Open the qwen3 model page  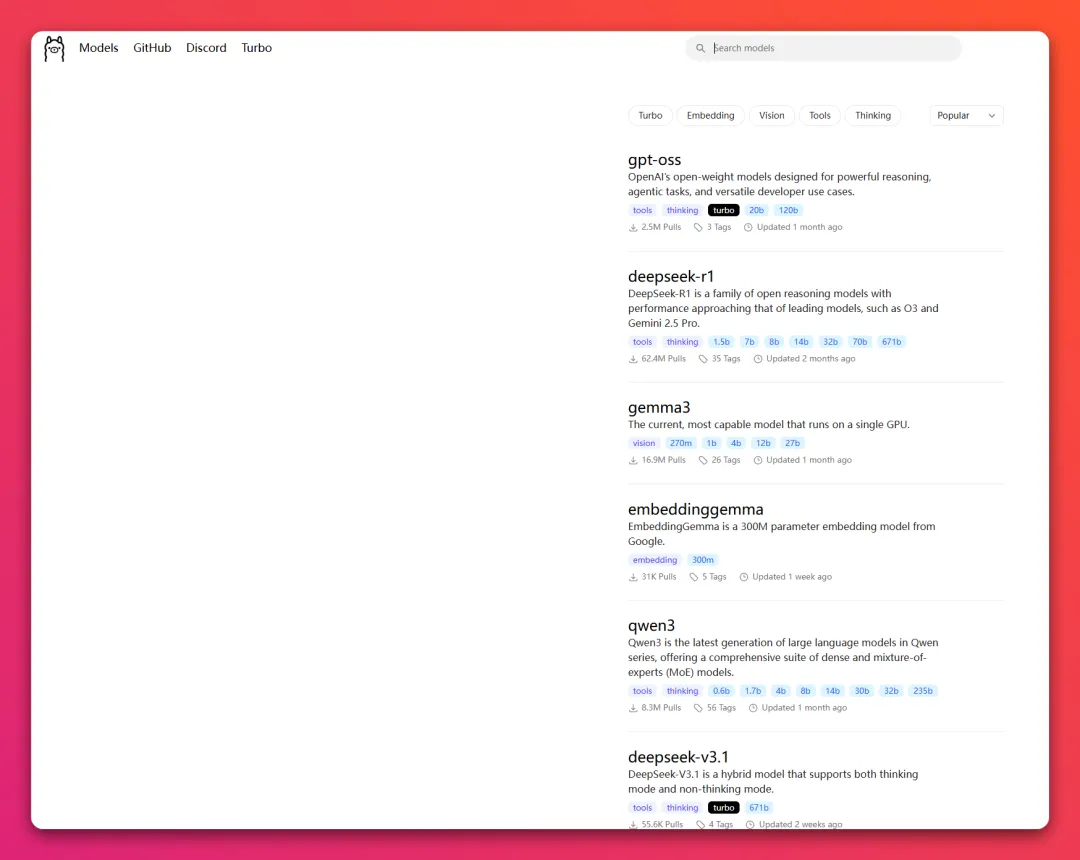coord(652,626)
